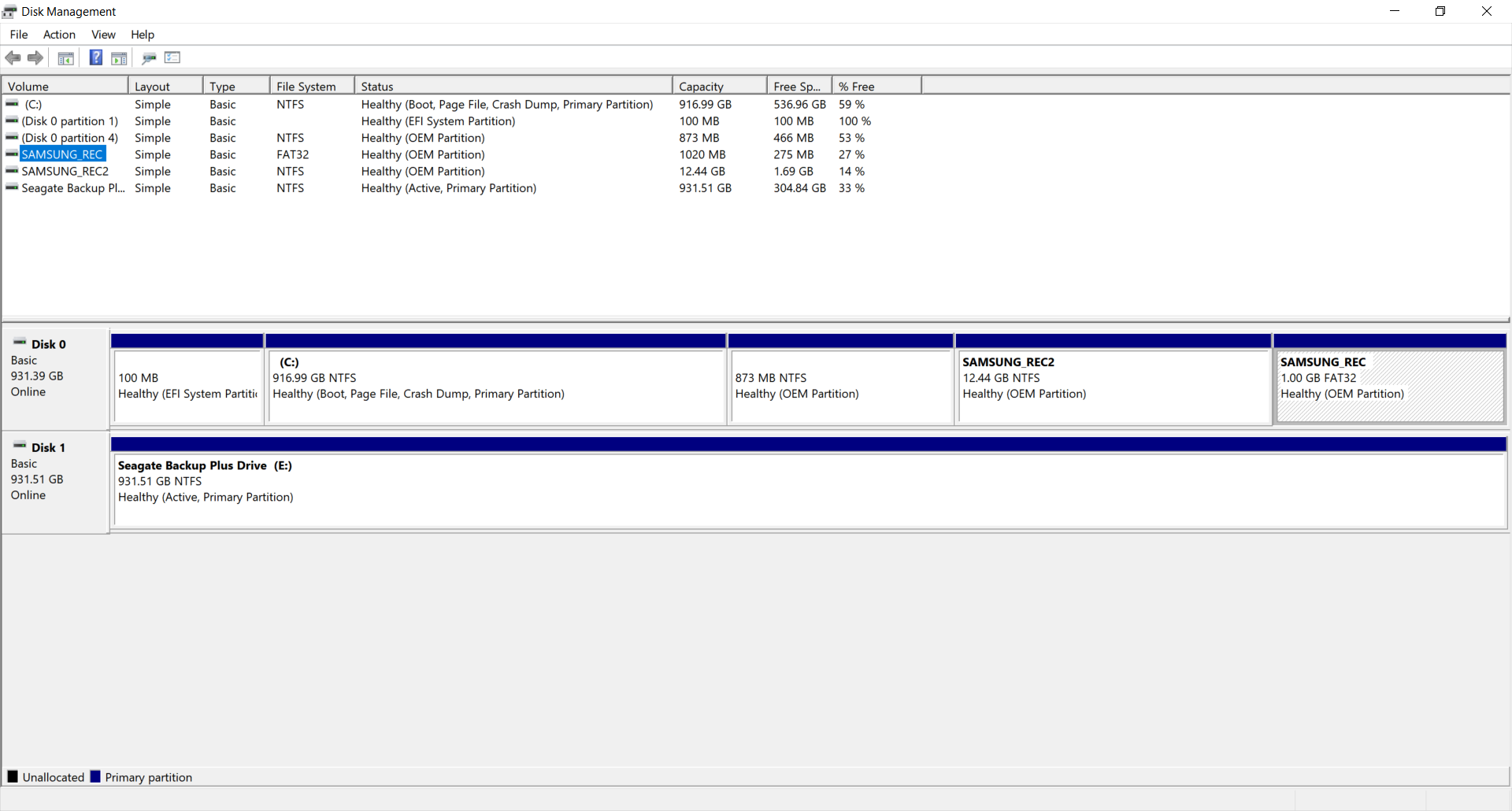The height and width of the screenshot is (811, 1512).
Task: Select the 100 MB EFI System Partition block
Action: [187, 387]
